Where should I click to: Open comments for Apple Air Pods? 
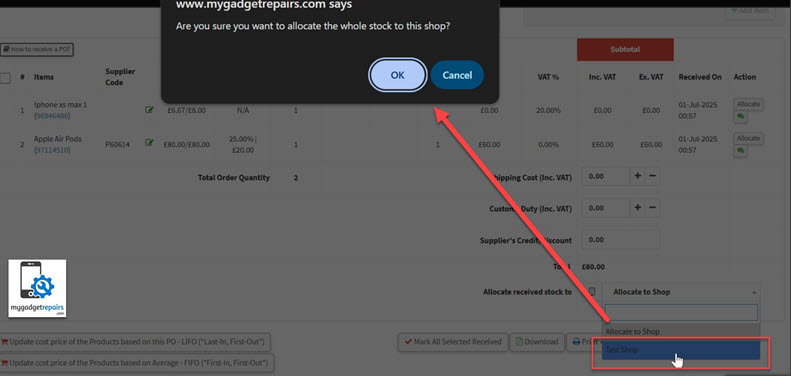740,150
